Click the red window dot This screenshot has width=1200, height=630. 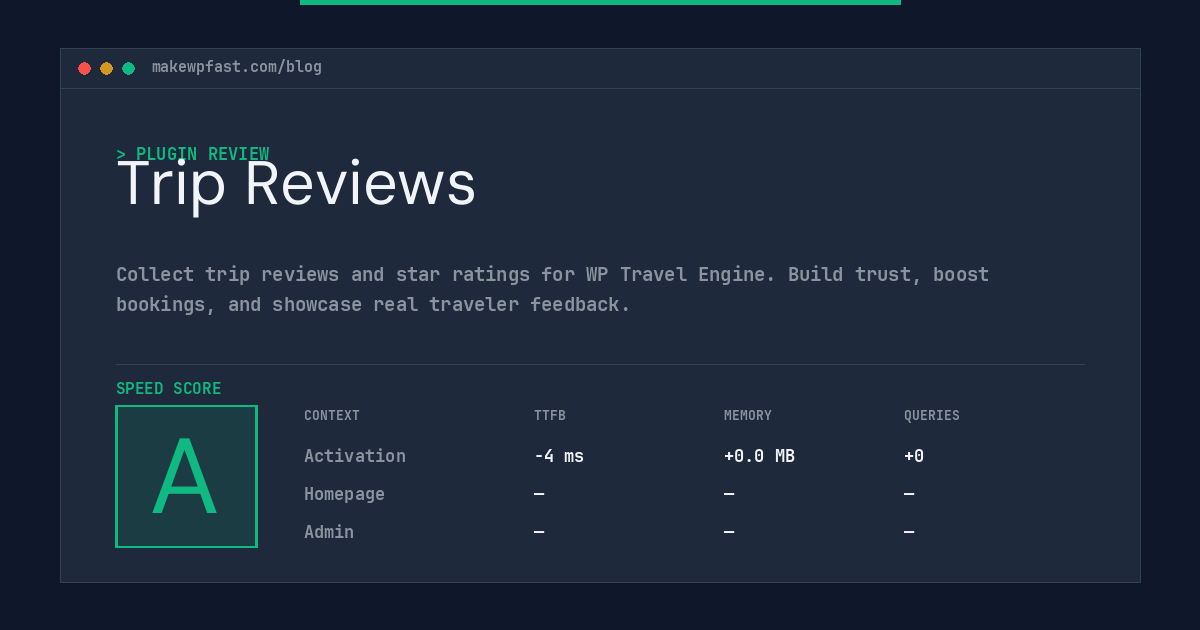(x=84, y=68)
